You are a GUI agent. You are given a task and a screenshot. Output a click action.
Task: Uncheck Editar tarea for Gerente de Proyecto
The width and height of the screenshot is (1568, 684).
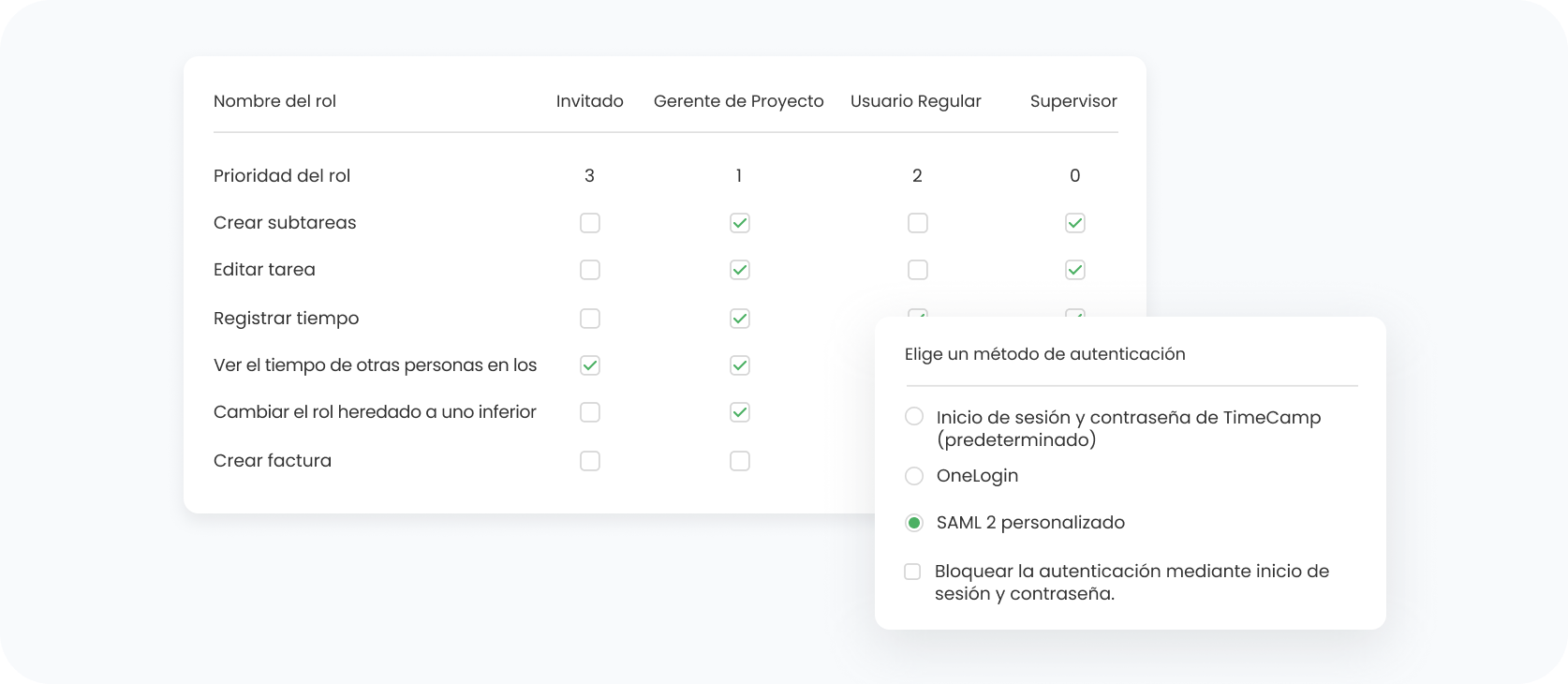click(x=740, y=270)
